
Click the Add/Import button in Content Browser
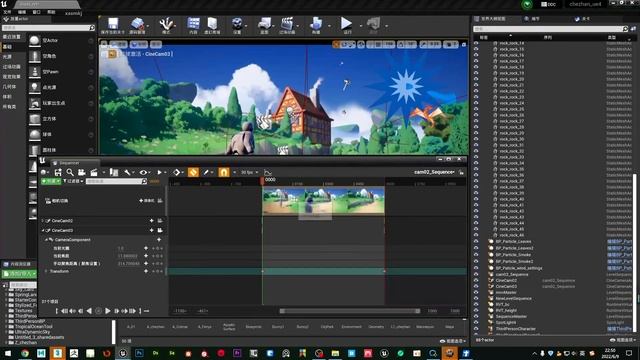point(19,273)
